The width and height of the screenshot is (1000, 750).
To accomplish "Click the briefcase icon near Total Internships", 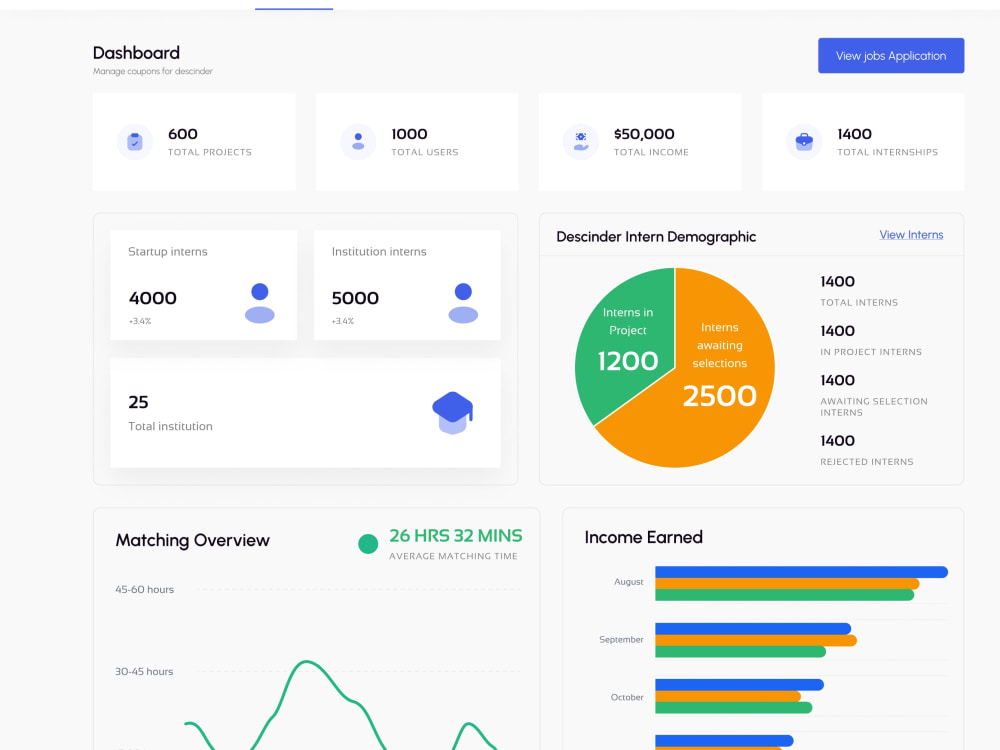I will [x=803, y=141].
